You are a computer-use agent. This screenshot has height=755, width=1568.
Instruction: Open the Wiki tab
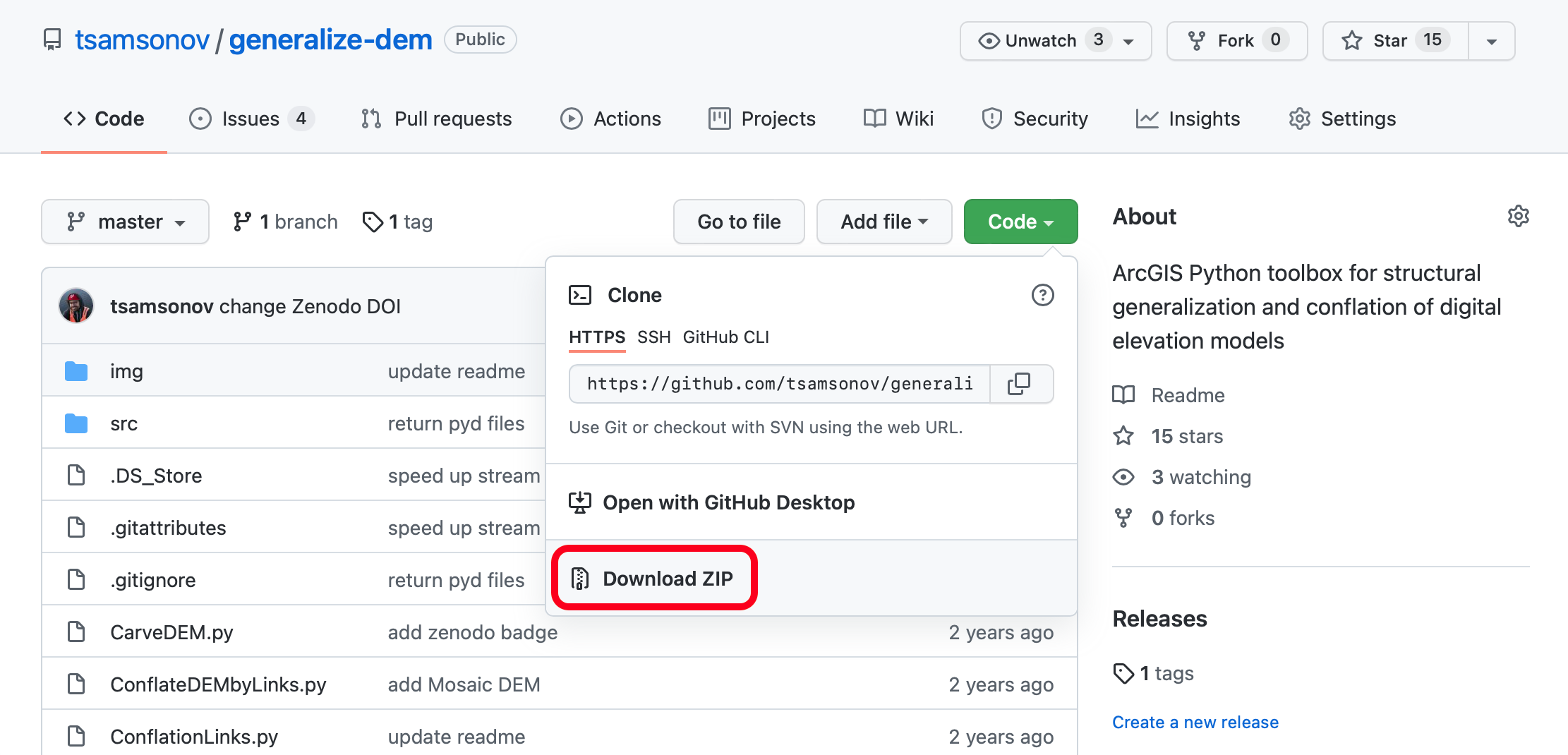point(898,119)
